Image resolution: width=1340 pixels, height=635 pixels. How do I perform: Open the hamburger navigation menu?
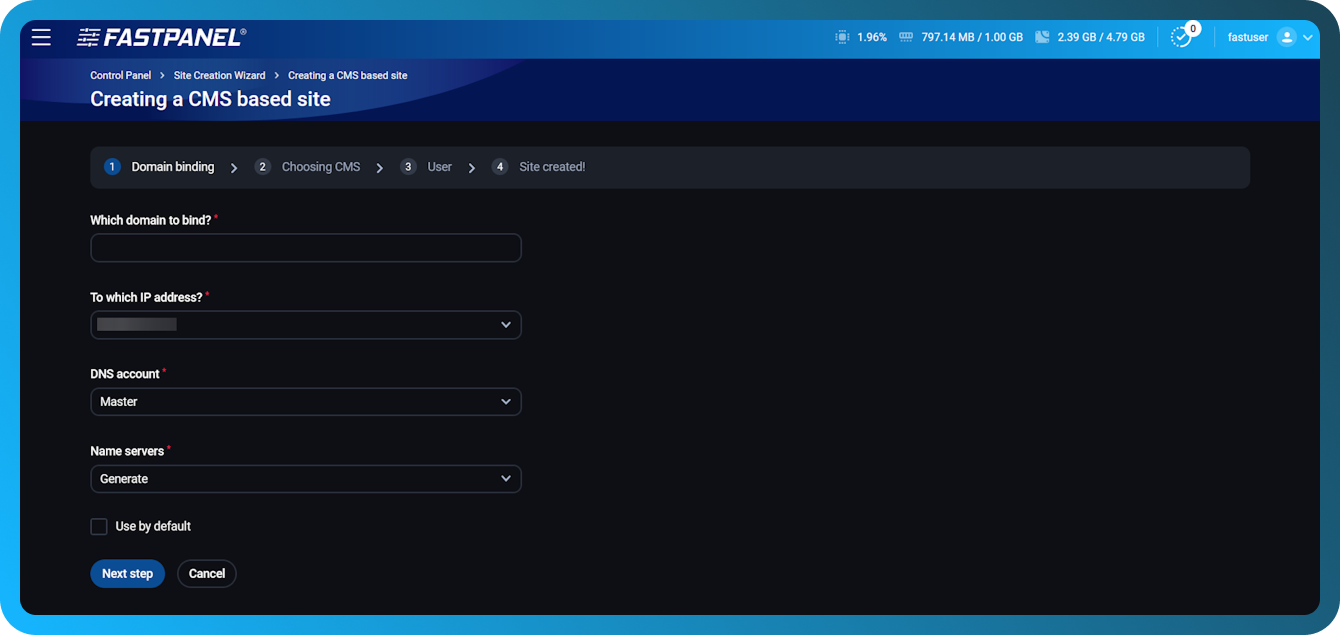[41, 37]
